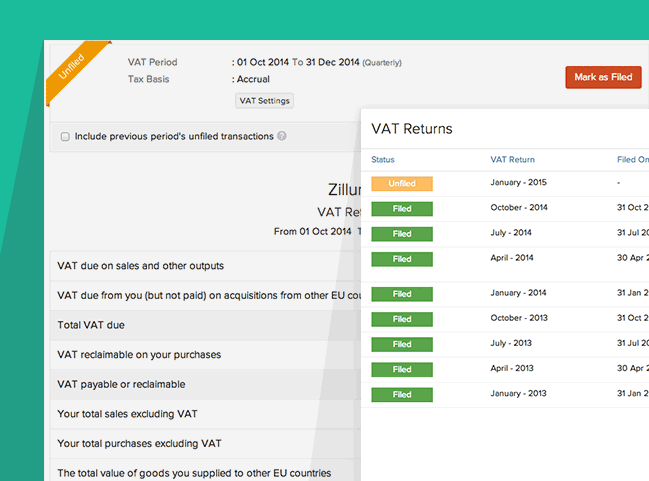This screenshot has height=481, width=649.
Task: Open the July - 2014 VAT return
Action: 511,233
